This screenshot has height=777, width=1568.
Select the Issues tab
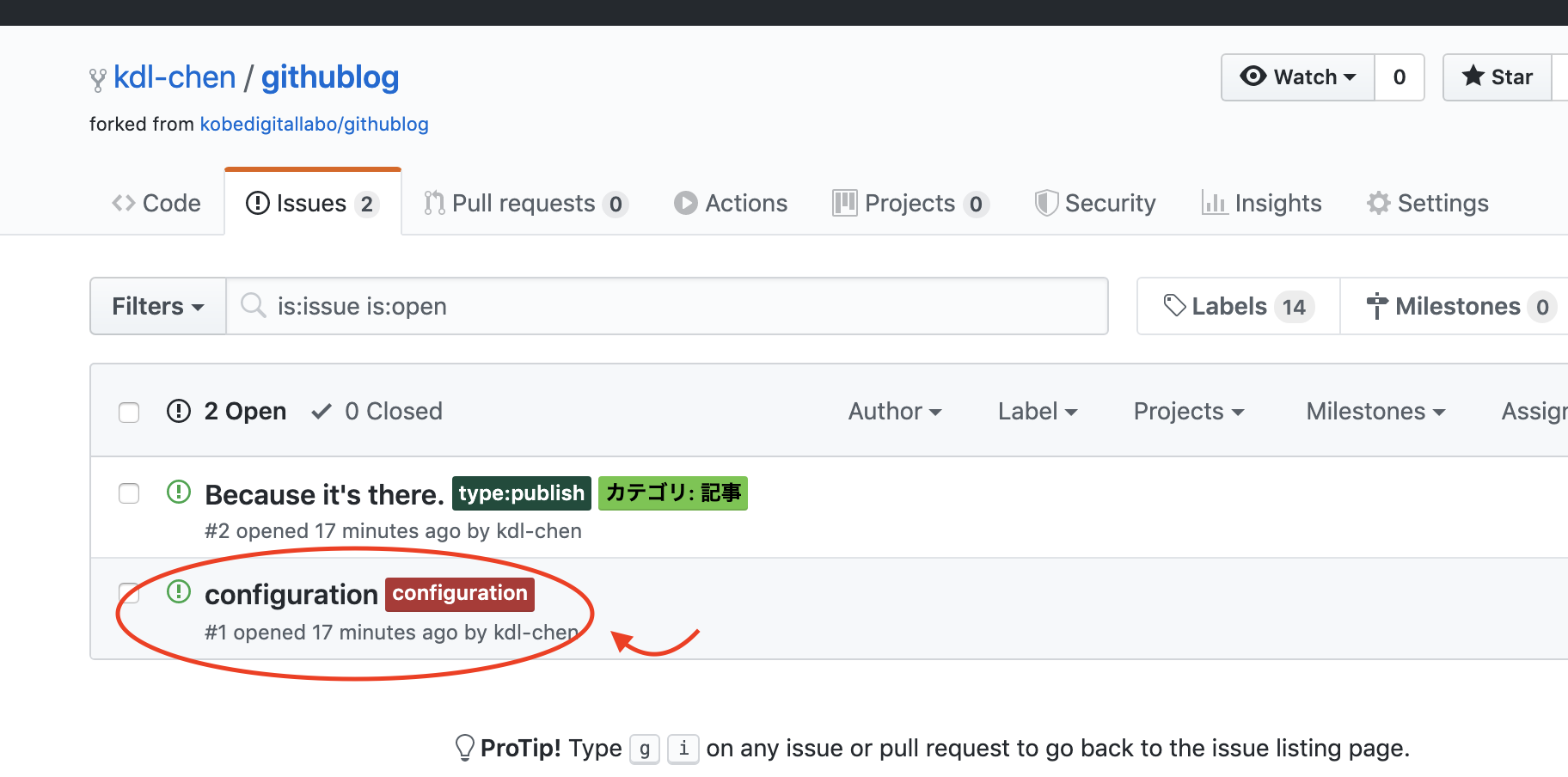(x=313, y=203)
